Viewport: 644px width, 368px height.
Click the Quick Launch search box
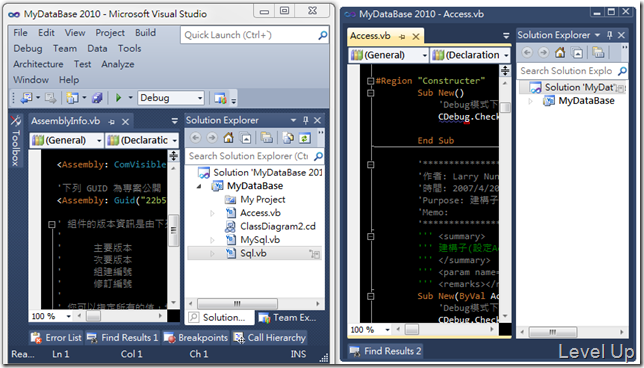[x=255, y=35]
